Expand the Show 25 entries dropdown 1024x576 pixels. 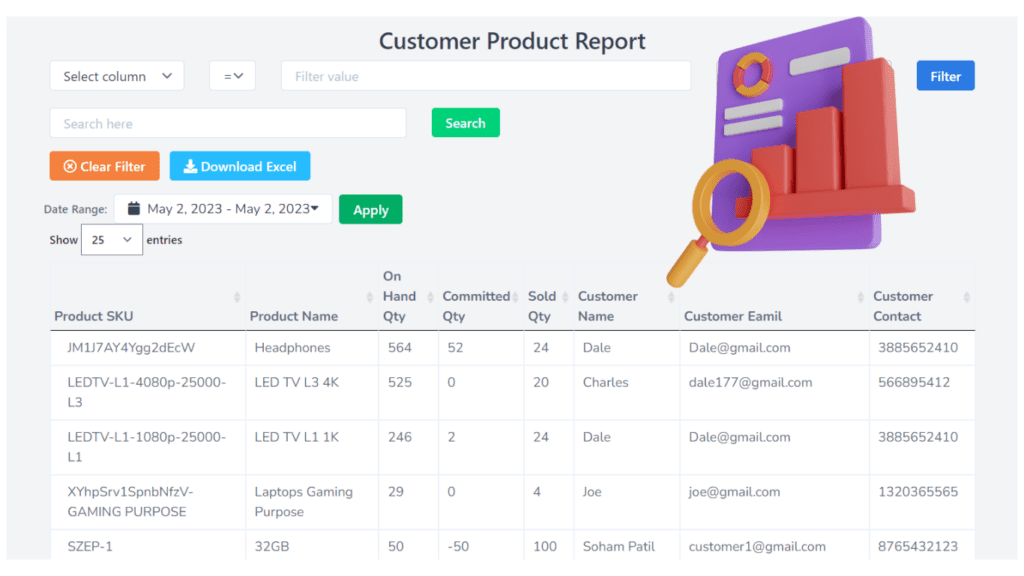point(112,240)
